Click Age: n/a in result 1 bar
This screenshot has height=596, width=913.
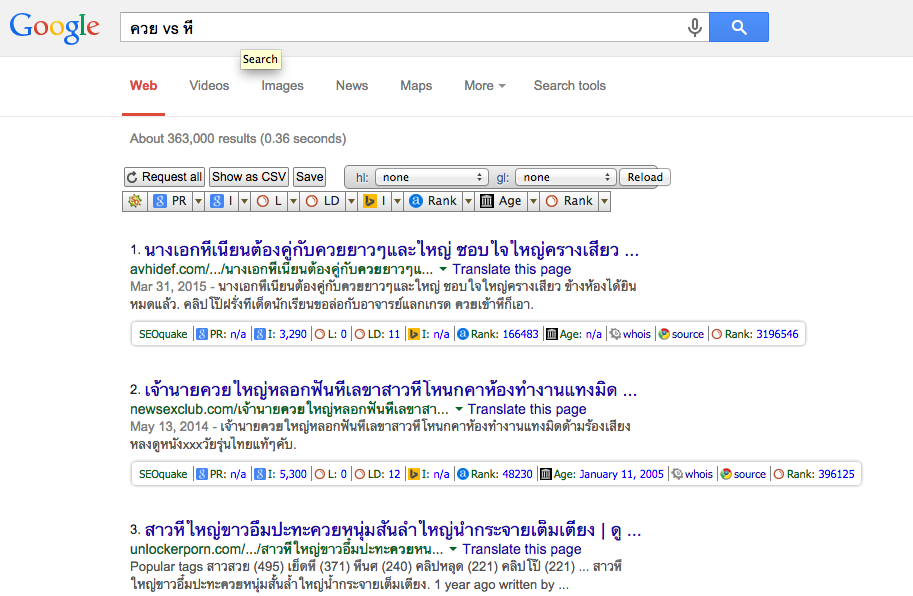(574, 334)
